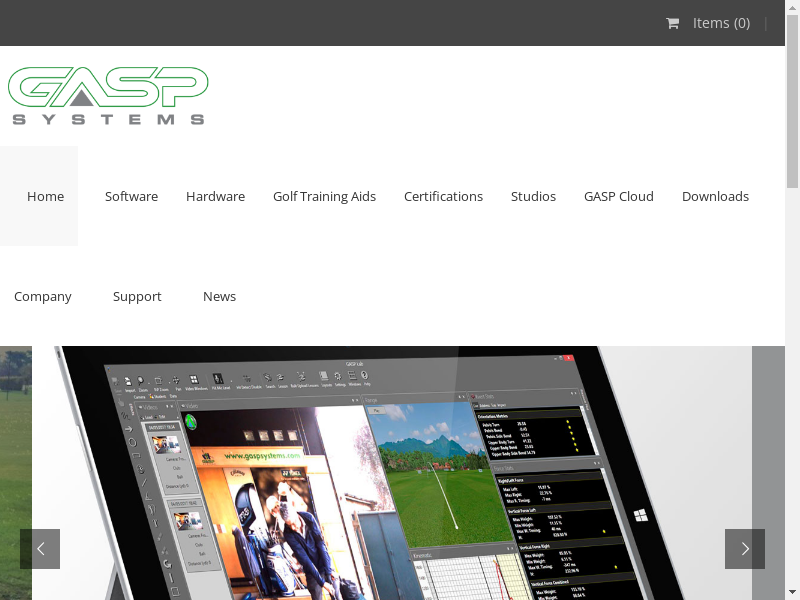Open GASP Cloud page
The height and width of the screenshot is (600, 800).
click(x=618, y=196)
